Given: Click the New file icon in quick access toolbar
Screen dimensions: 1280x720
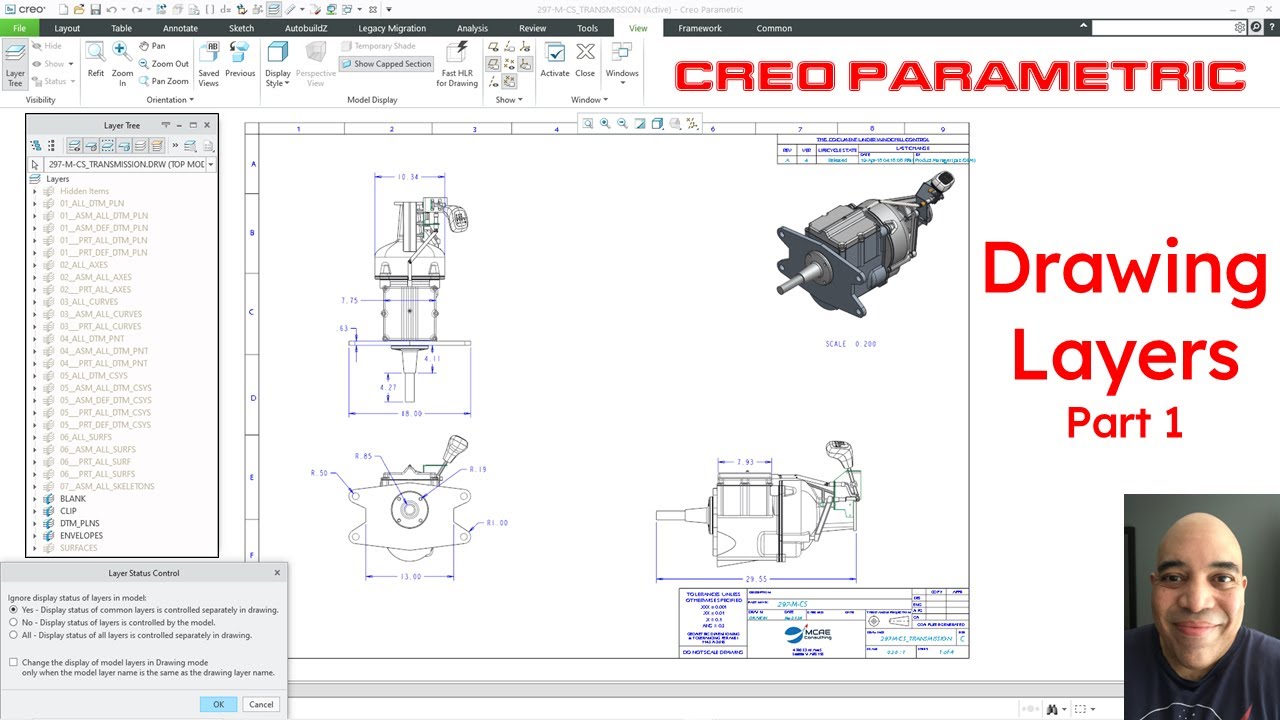Looking at the screenshot, I should pos(62,9).
